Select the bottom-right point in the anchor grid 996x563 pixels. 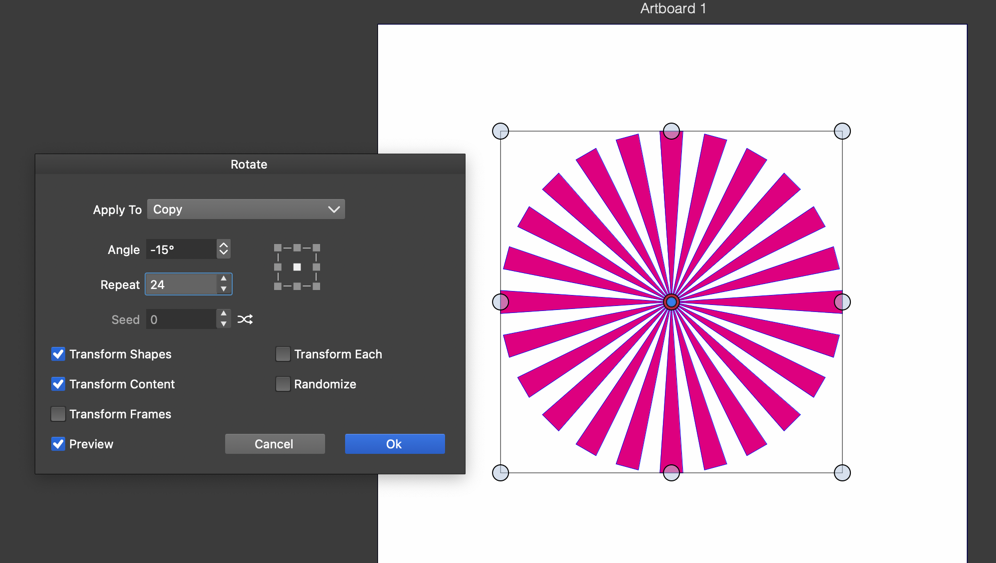click(316, 286)
